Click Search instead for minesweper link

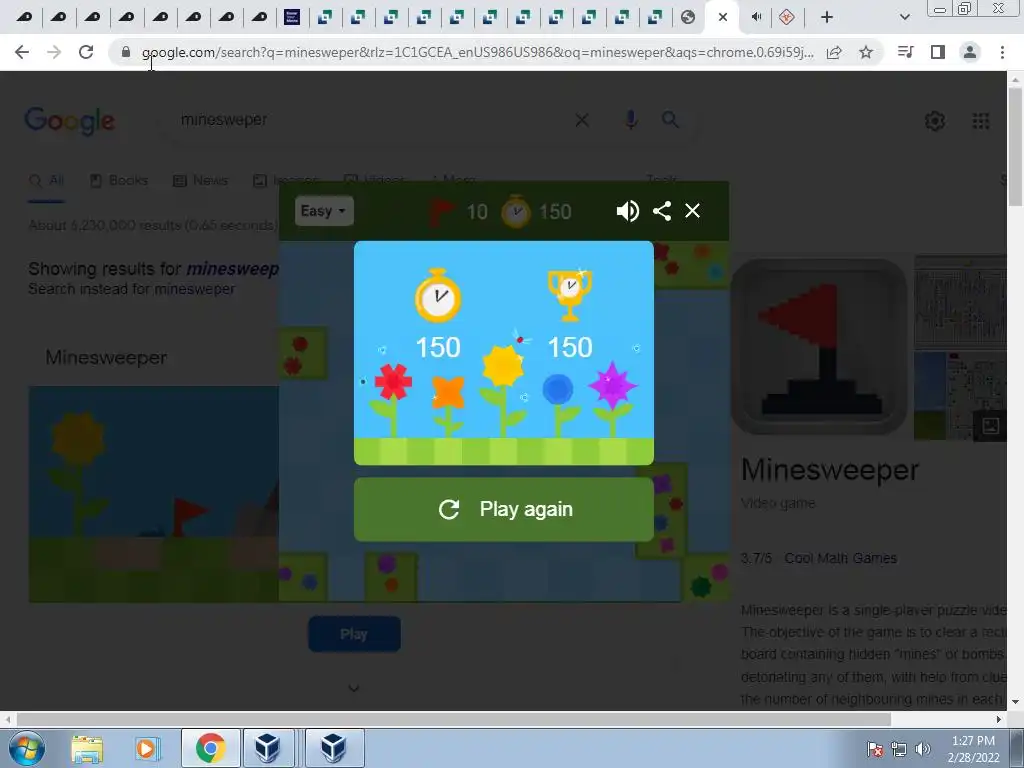(131, 289)
